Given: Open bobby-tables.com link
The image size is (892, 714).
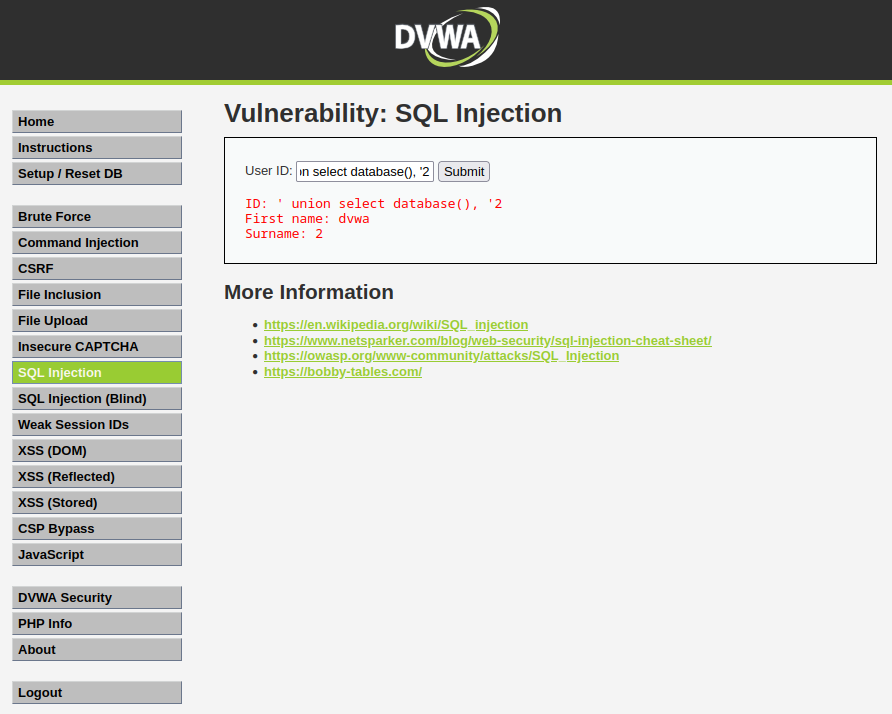Looking at the screenshot, I should pos(343,372).
